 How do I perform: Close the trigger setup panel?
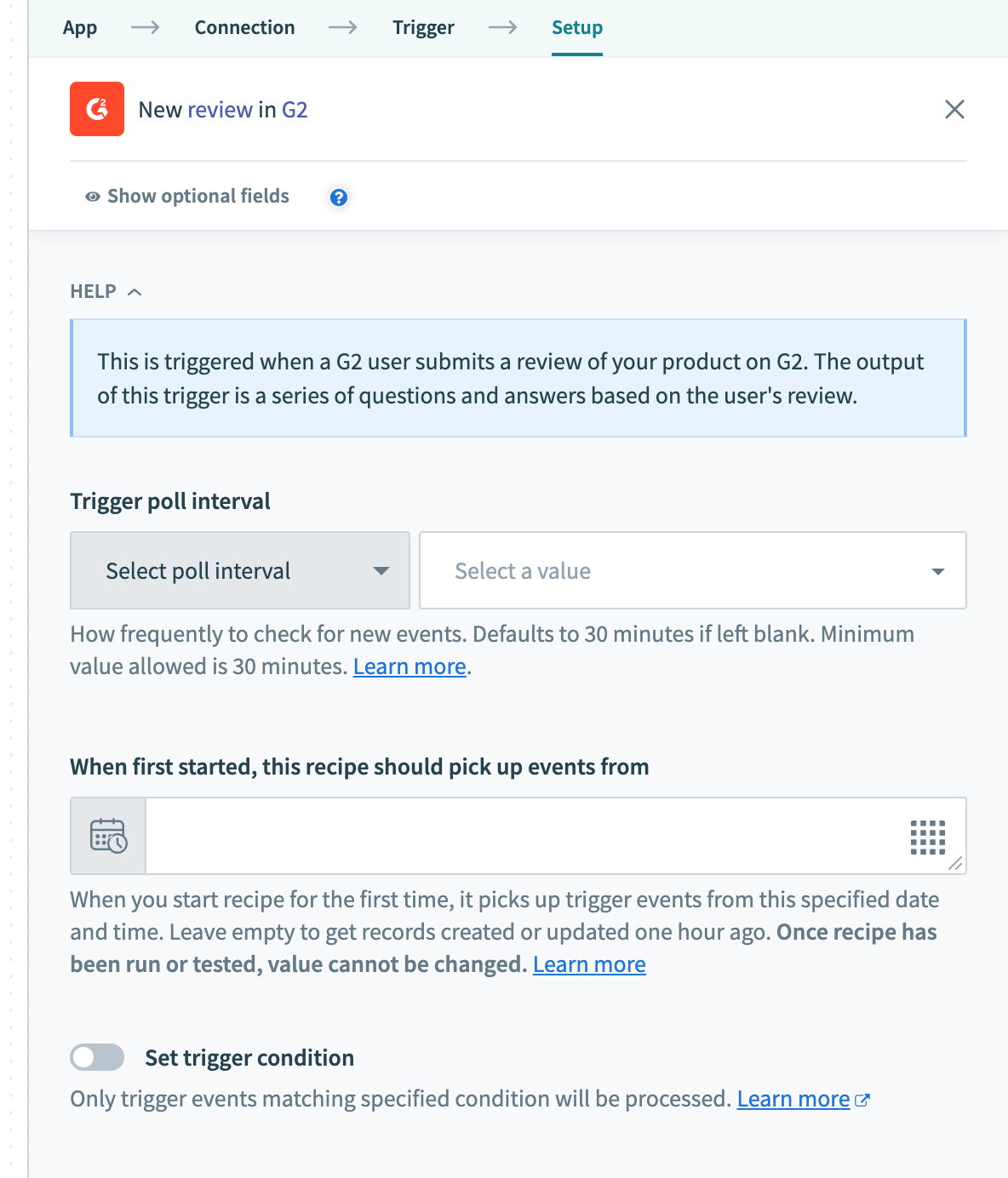(x=954, y=109)
